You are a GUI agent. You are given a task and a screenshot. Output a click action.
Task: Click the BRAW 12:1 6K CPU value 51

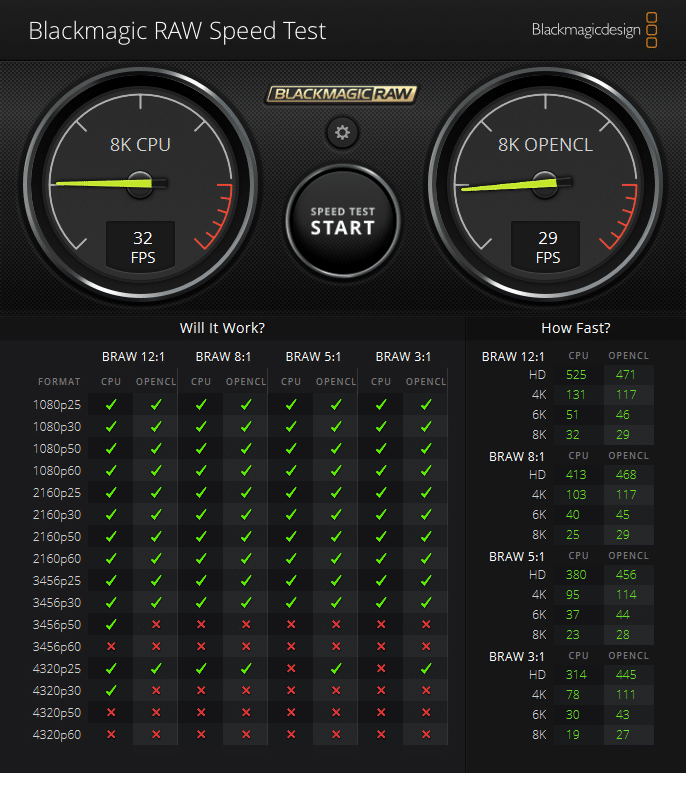point(572,415)
